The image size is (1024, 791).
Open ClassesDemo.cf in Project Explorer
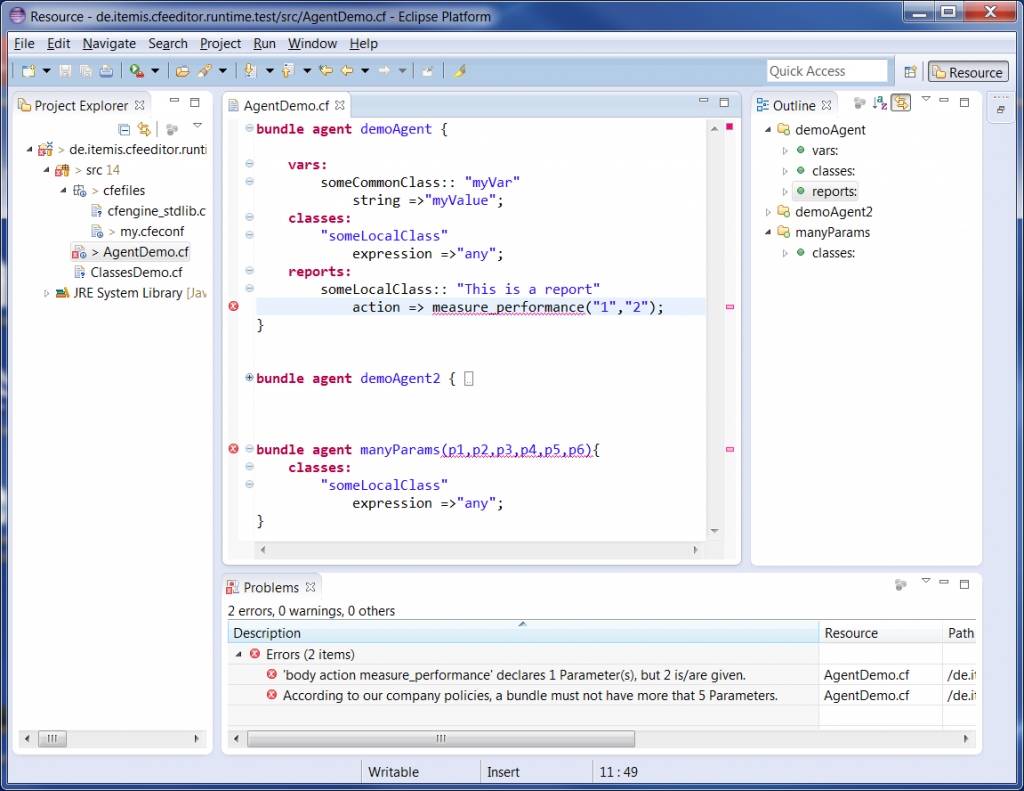136,272
